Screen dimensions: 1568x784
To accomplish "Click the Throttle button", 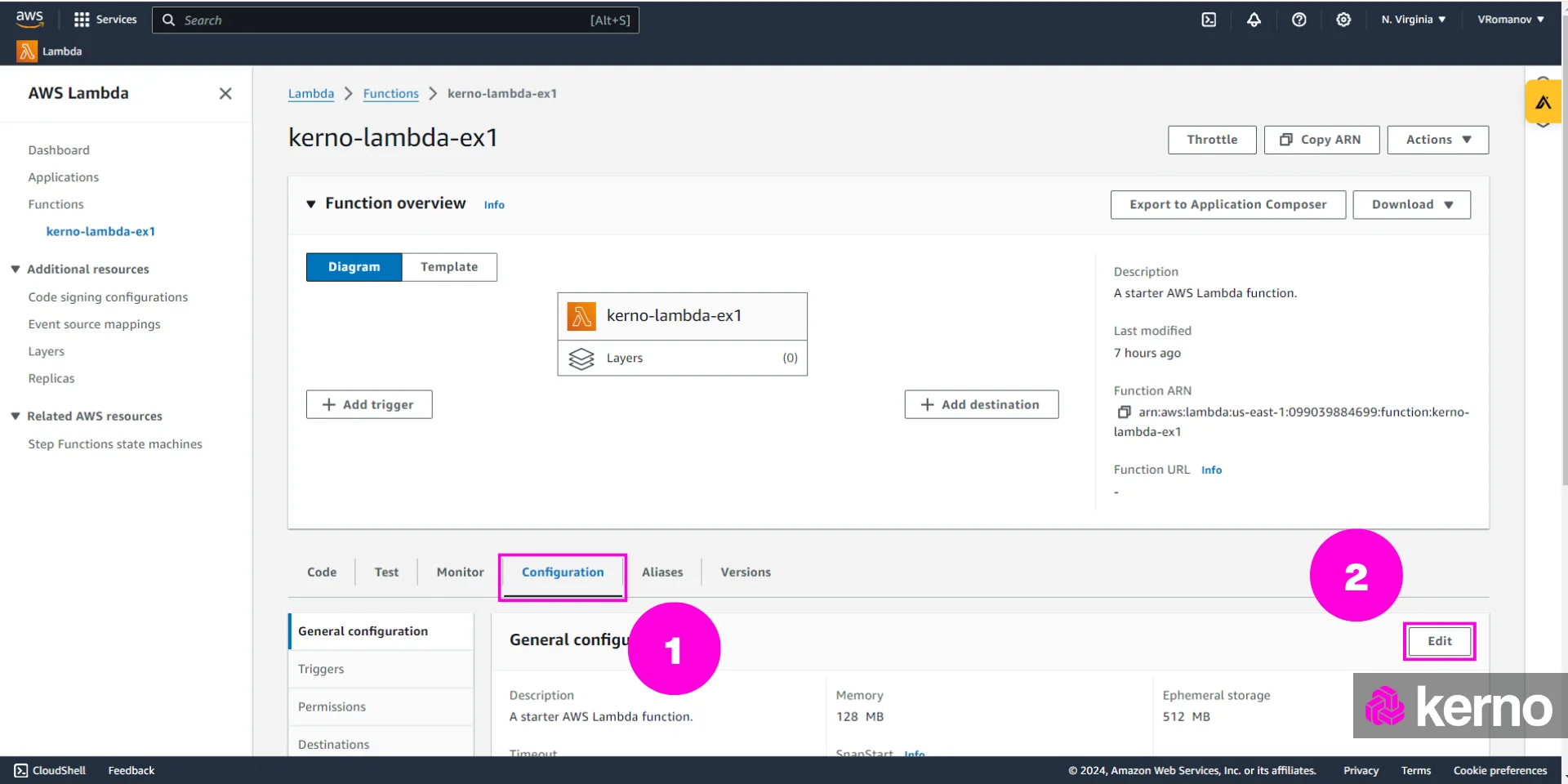I will tap(1212, 140).
